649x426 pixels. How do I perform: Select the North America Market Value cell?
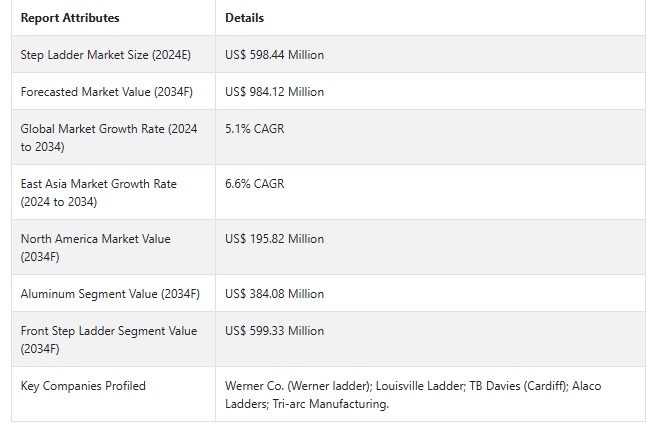tap(96, 247)
